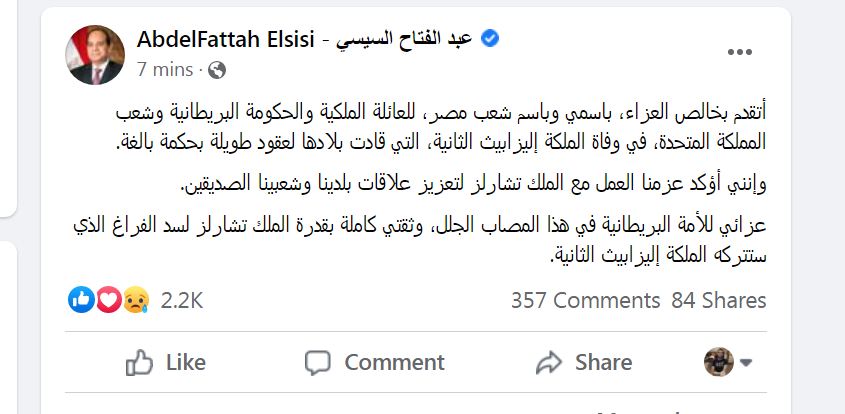Open the post options three-dots menu

[x=740, y=52]
